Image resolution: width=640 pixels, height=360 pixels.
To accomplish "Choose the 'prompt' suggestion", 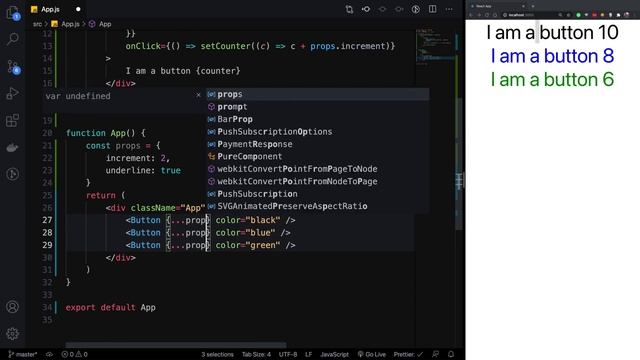I will click(318, 107).
